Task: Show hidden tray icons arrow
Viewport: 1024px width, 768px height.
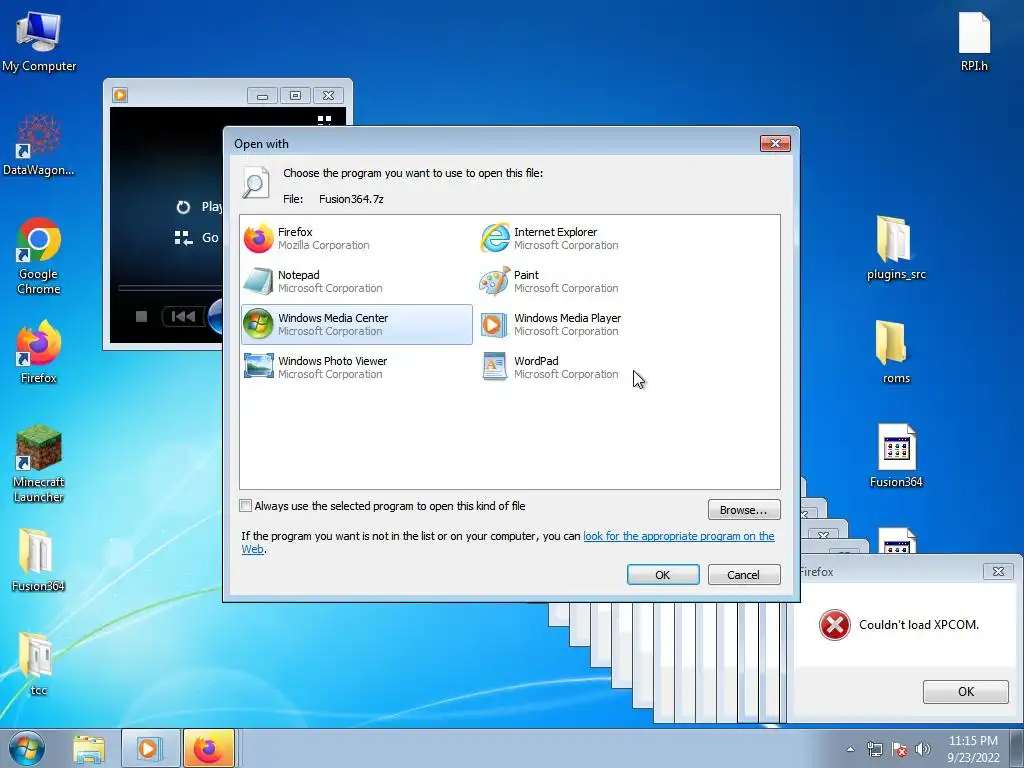Action: click(x=850, y=749)
